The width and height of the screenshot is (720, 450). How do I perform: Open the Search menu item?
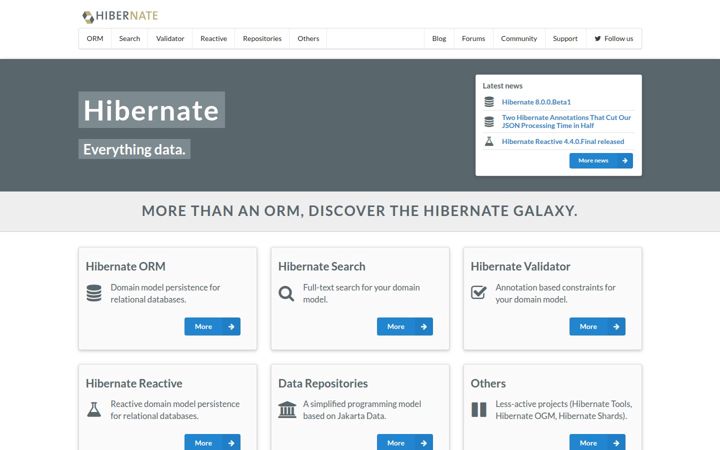(x=129, y=39)
